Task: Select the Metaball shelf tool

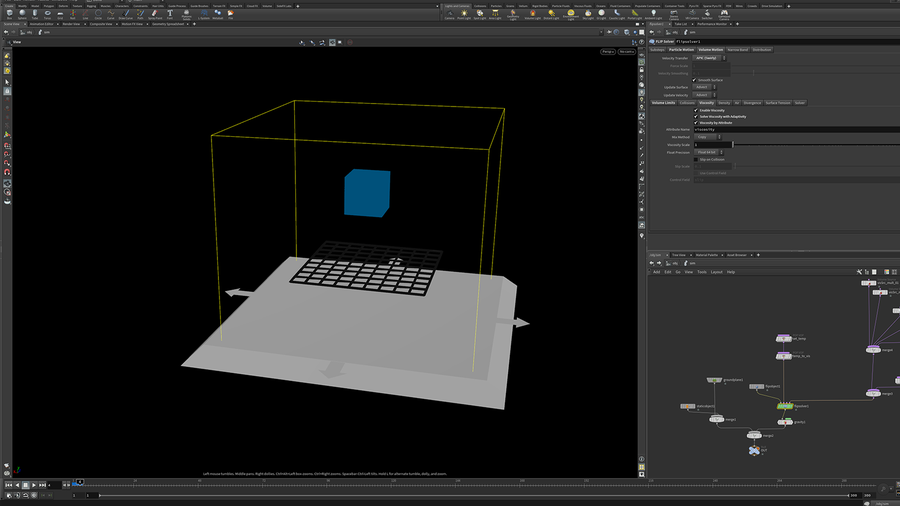Action: [218, 14]
